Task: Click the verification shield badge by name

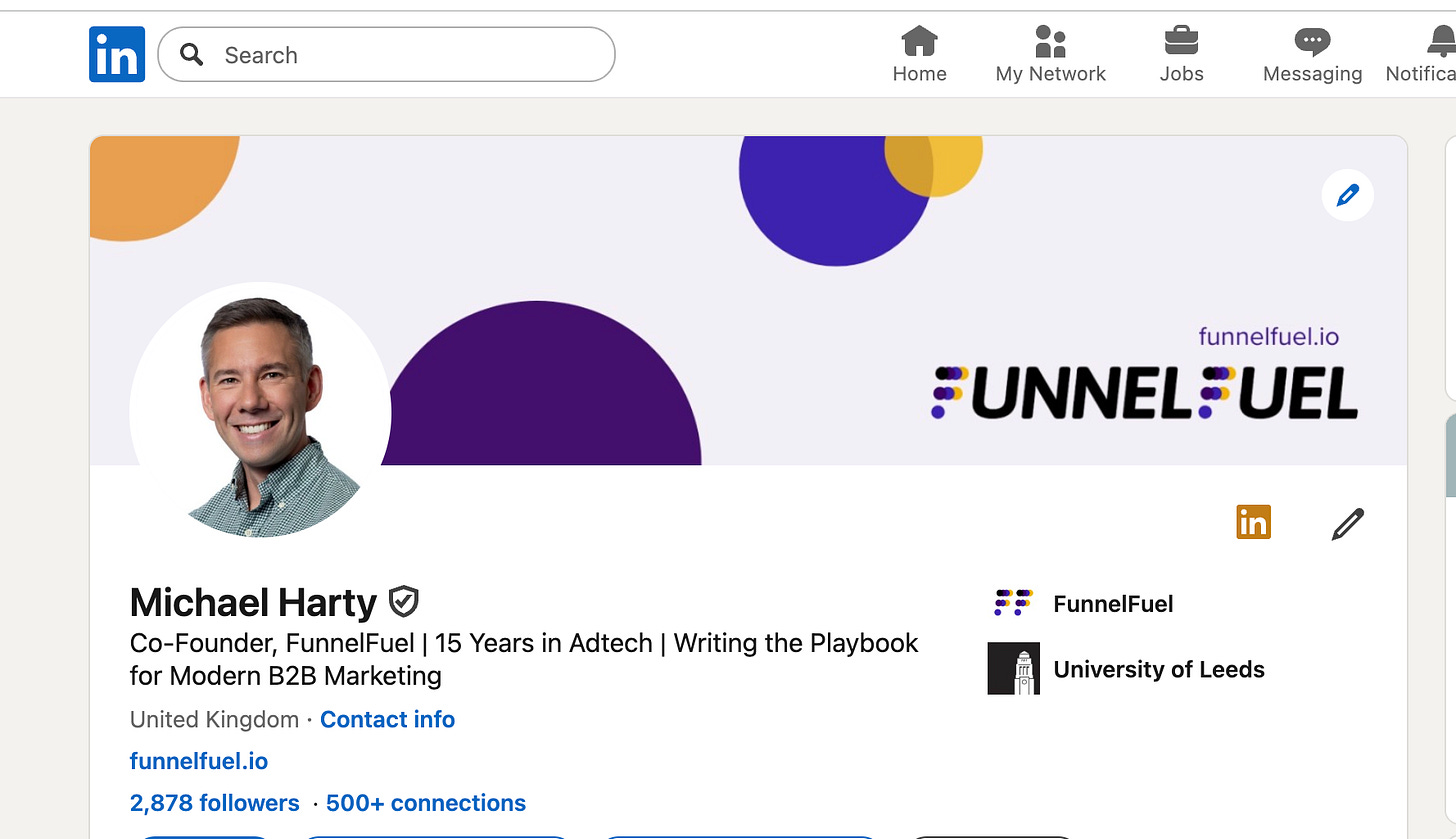Action: (403, 601)
